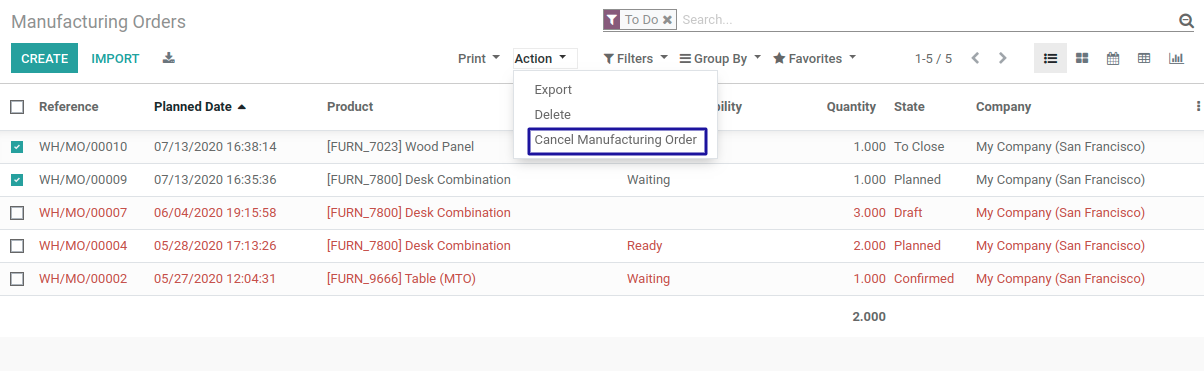The width and height of the screenshot is (1204, 371).
Task: Click the IMPORT button
Action: coord(115,59)
